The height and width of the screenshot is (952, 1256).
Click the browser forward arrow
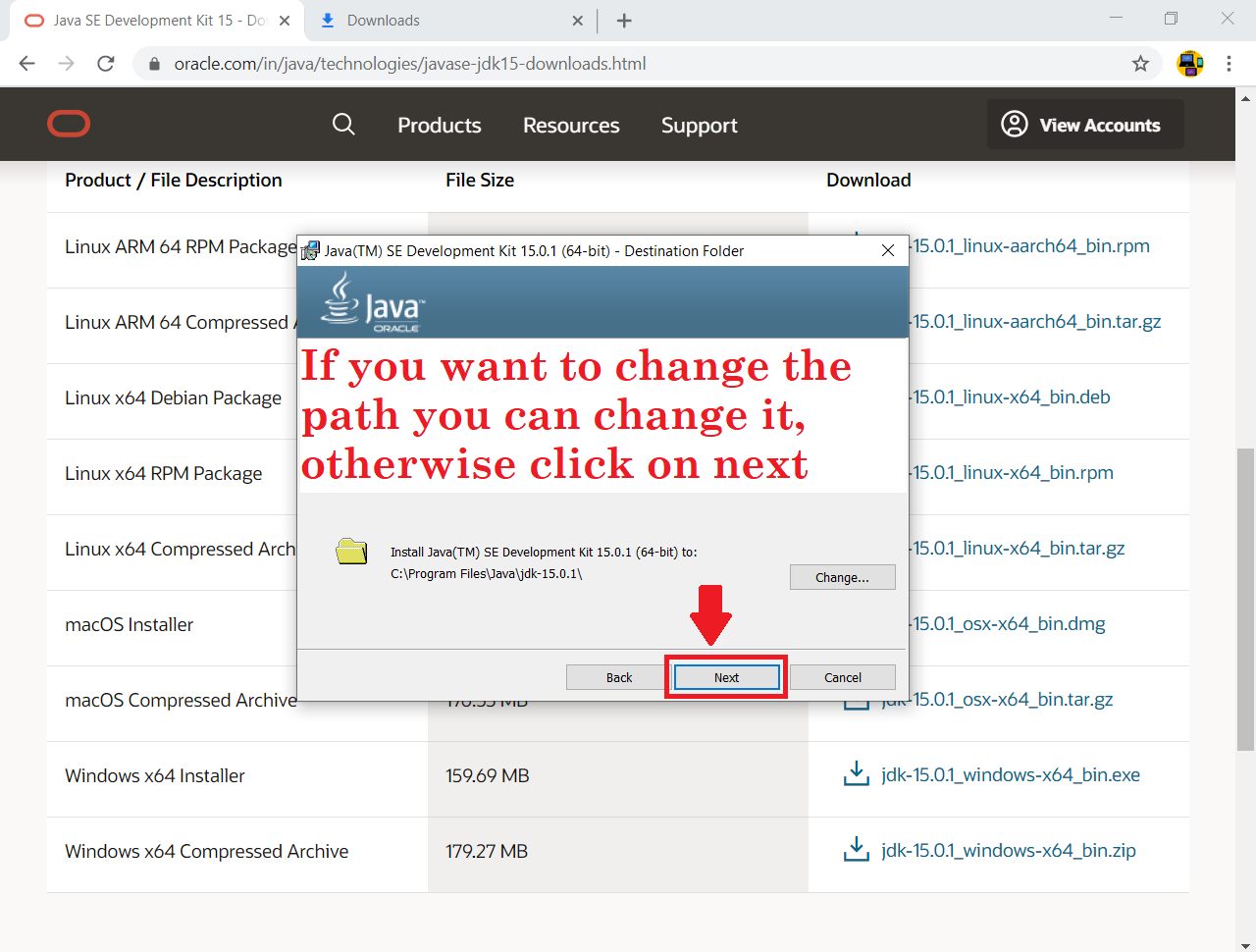pyautogui.click(x=67, y=64)
